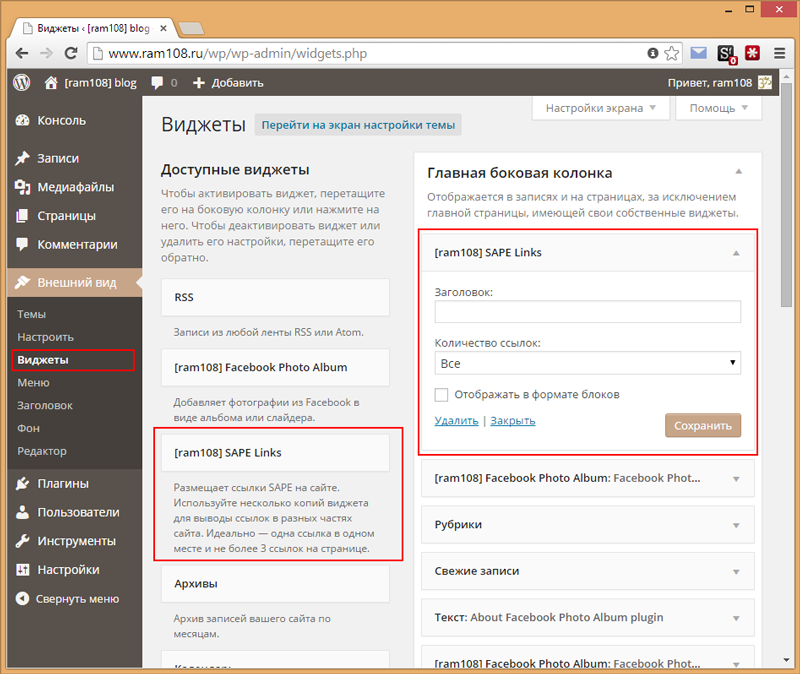Click the Пользователи user icon

22,512
